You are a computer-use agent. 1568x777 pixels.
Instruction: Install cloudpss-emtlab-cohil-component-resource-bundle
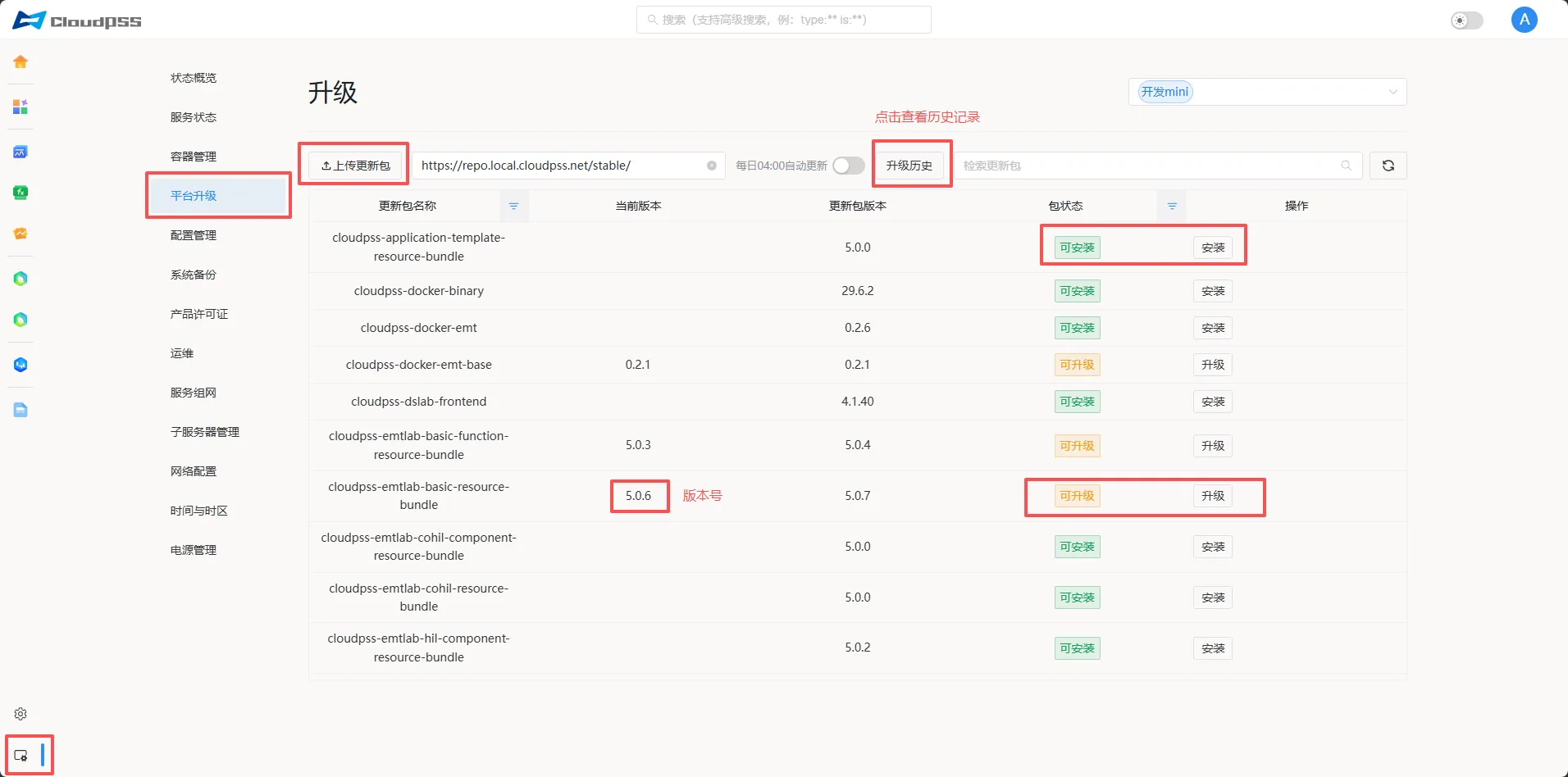point(1213,547)
